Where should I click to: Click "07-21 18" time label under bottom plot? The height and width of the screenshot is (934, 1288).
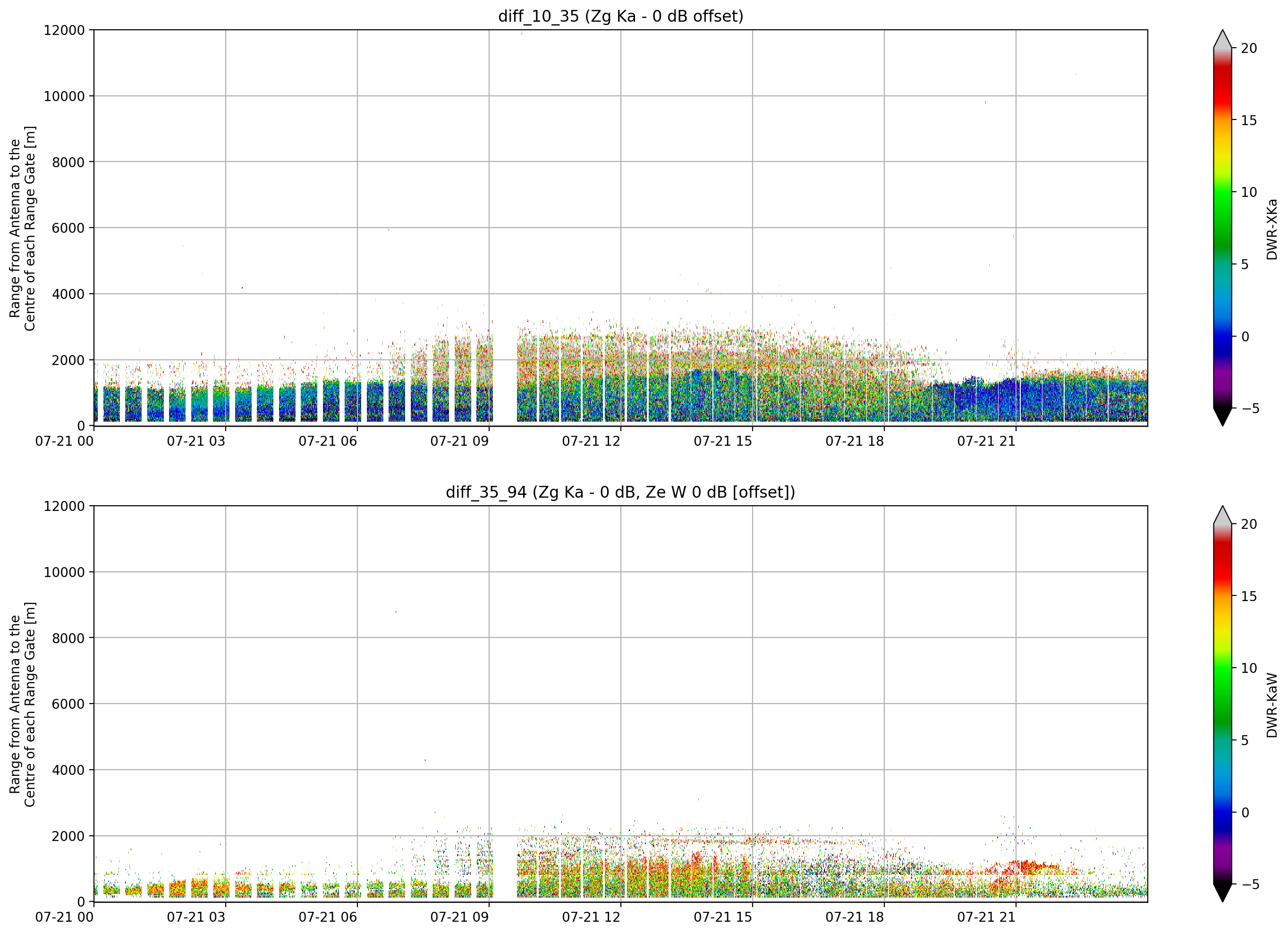pos(855,917)
